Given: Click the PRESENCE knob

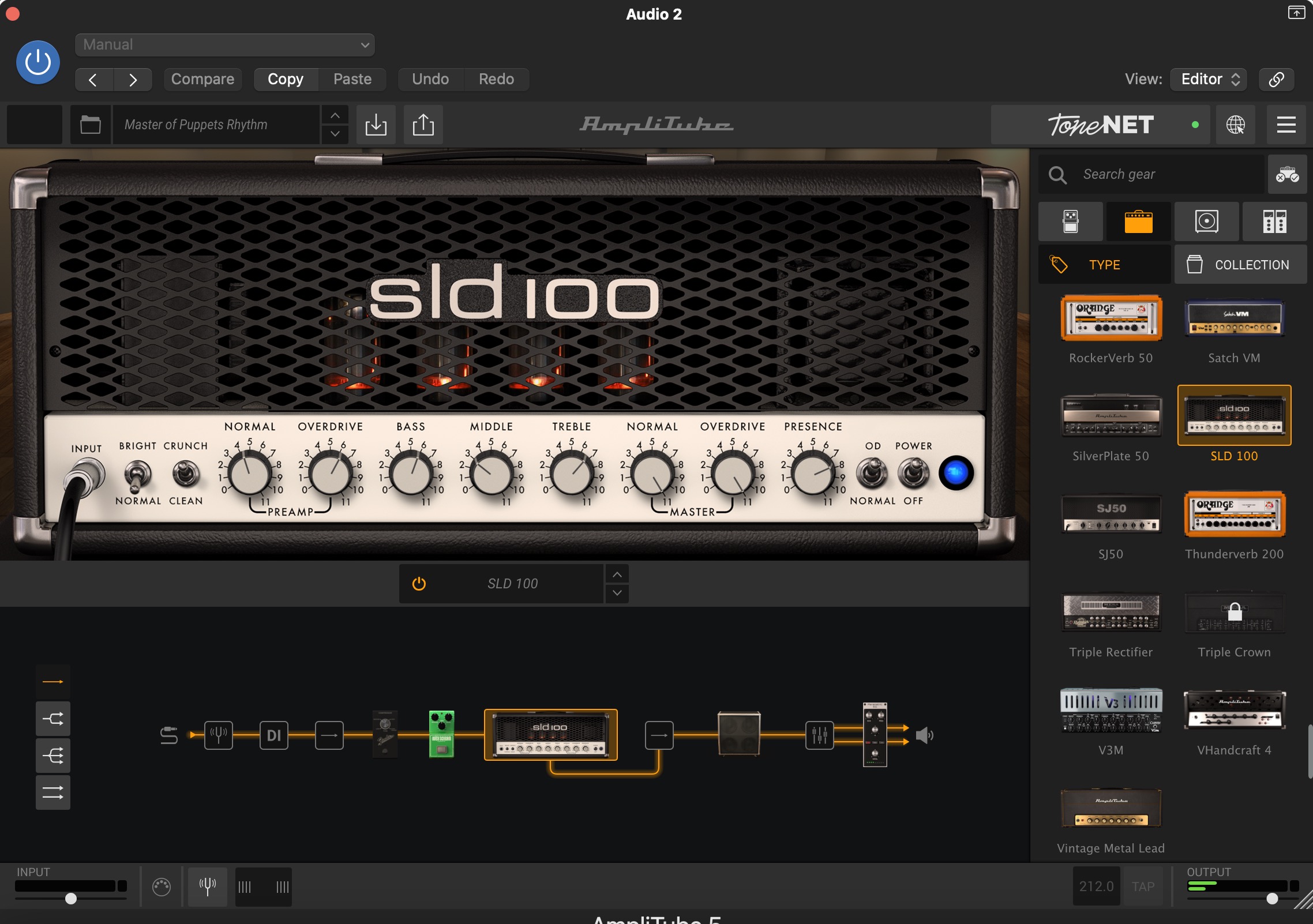Looking at the screenshot, I should coord(813,474).
